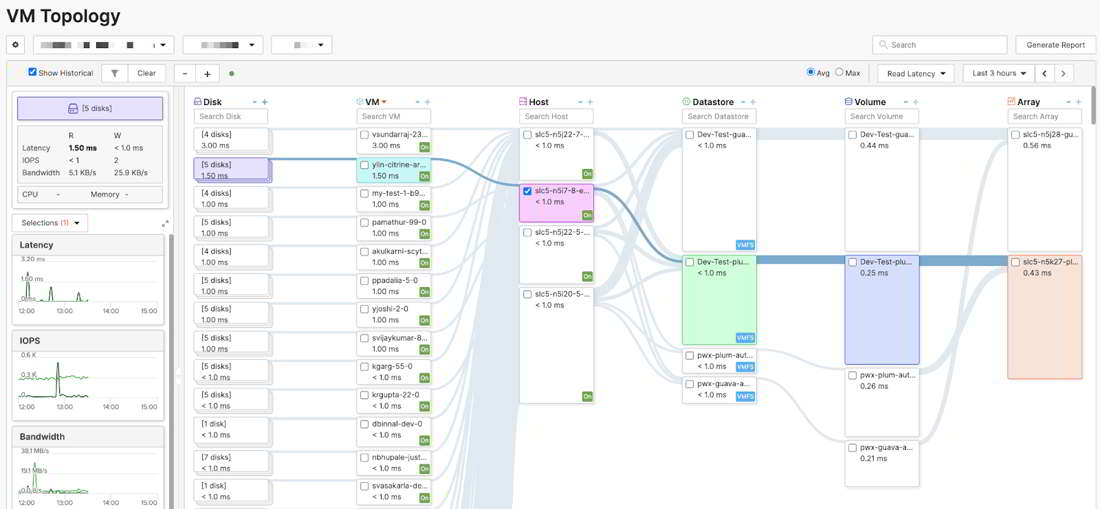
Task: Go to the previous time range arrow
Action: (x=1045, y=74)
